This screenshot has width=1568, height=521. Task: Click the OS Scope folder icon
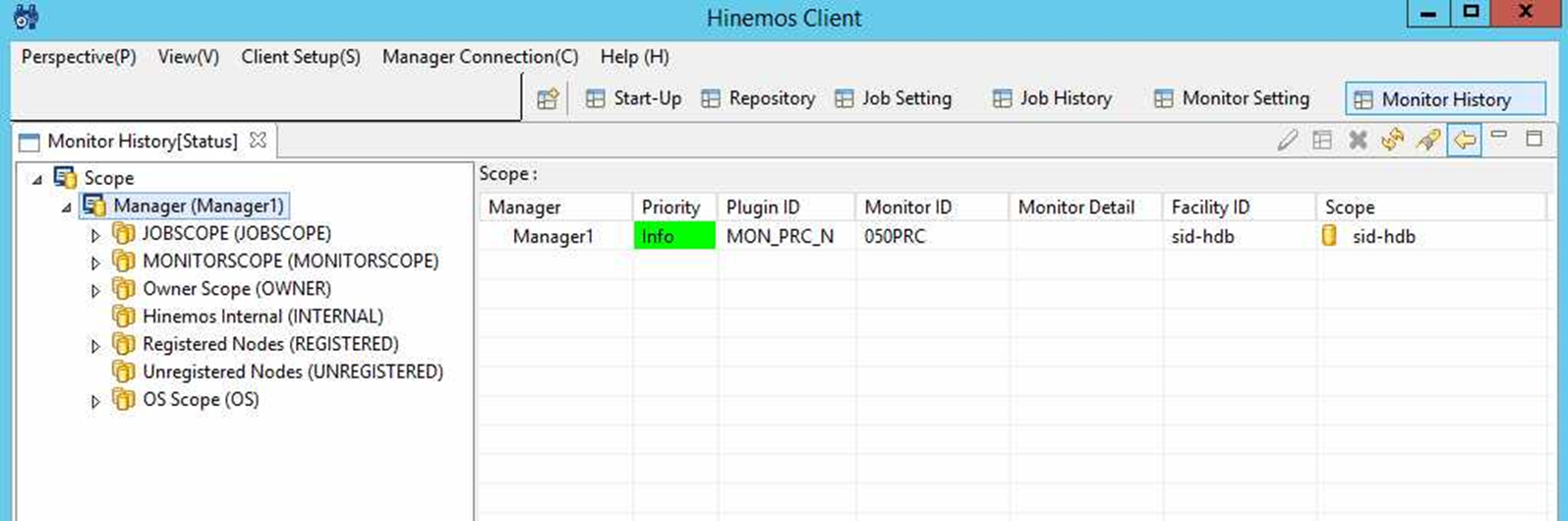[x=124, y=399]
